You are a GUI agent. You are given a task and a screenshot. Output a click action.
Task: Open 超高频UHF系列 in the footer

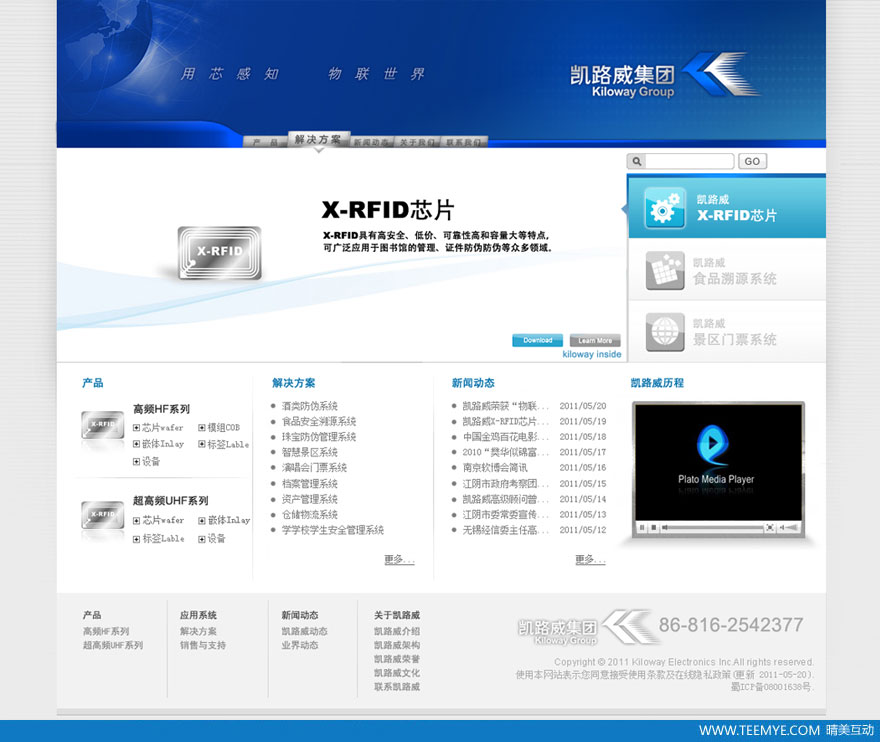pos(113,645)
